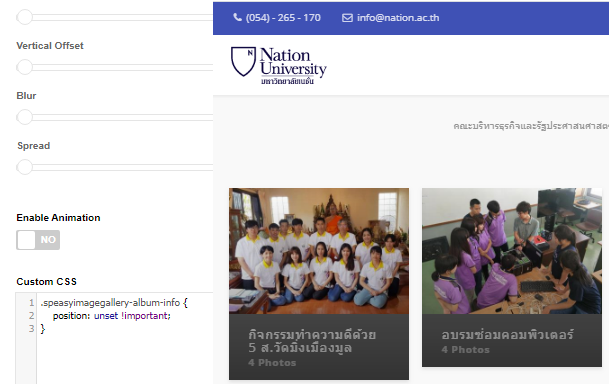Click the กิจกรรมทำความดีด้วย 5 ส. album title
Viewport: 609px width, 384px height.
312,341
